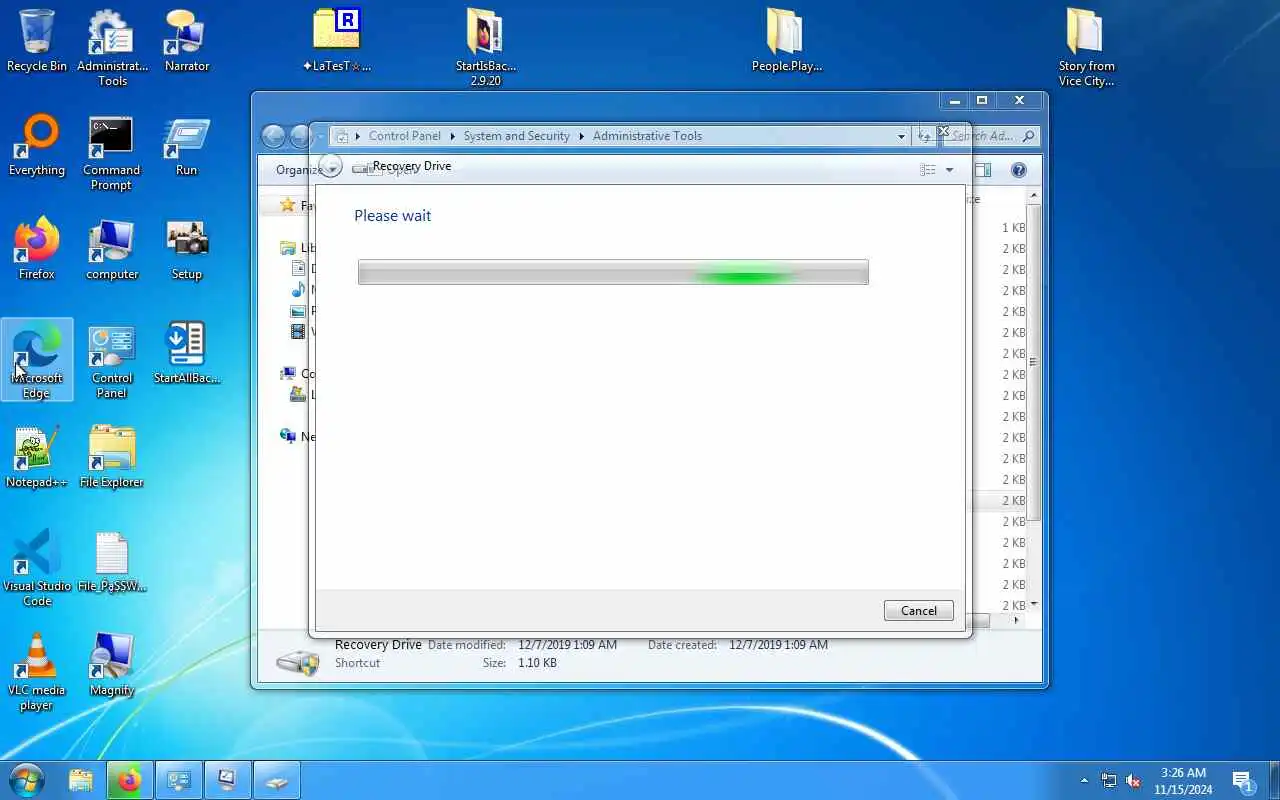Open the Run desktop shortcut
Screen dimensions: 1280x800
click(x=187, y=146)
